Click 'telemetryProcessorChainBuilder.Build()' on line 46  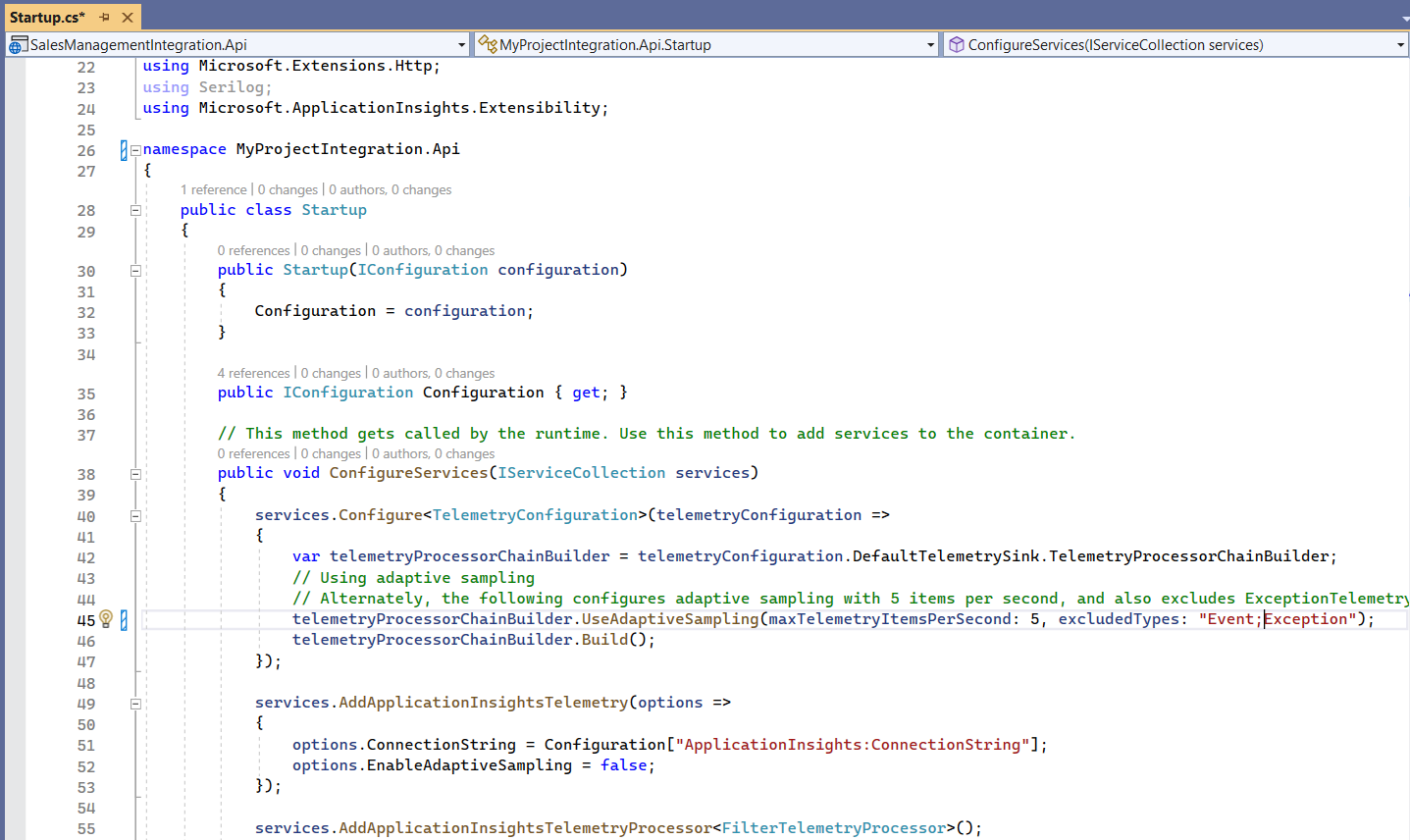click(474, 640)
